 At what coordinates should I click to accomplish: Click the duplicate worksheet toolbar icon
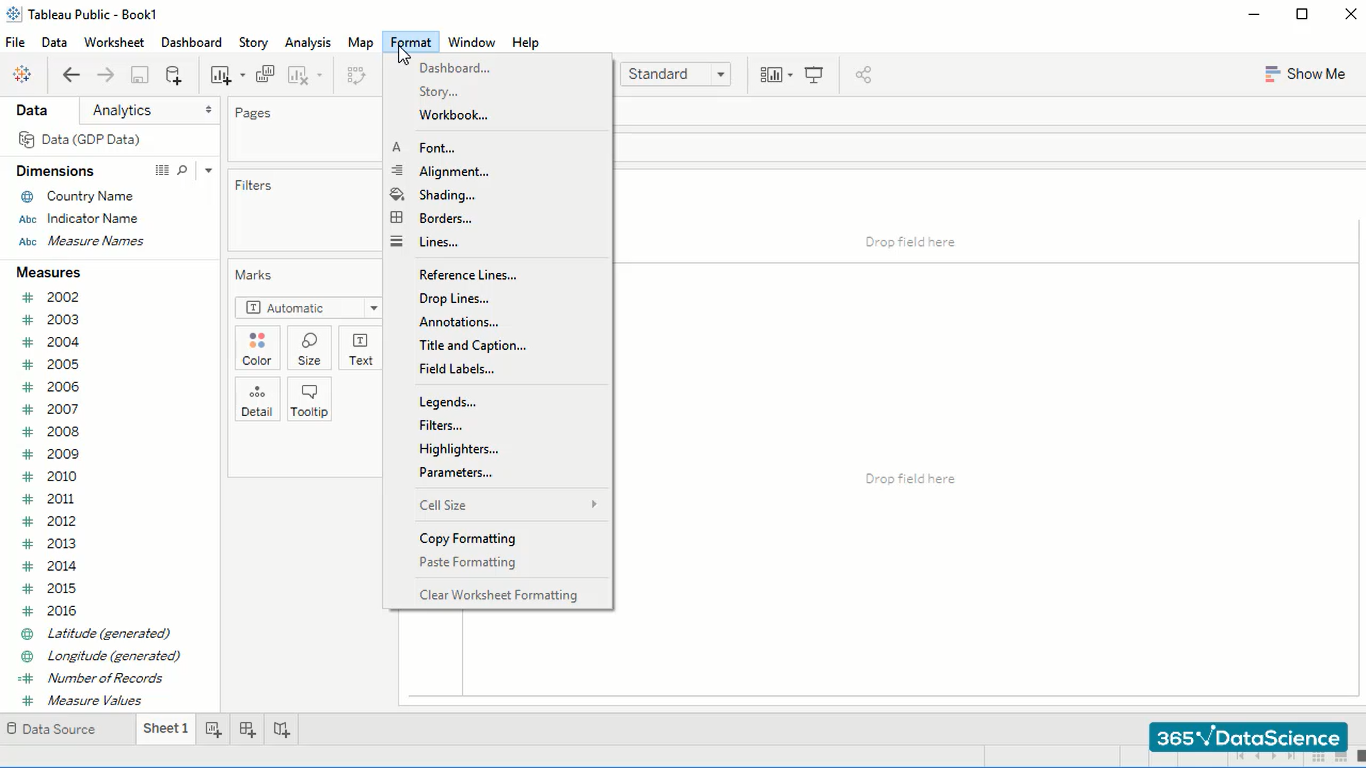tap(265, 75)
